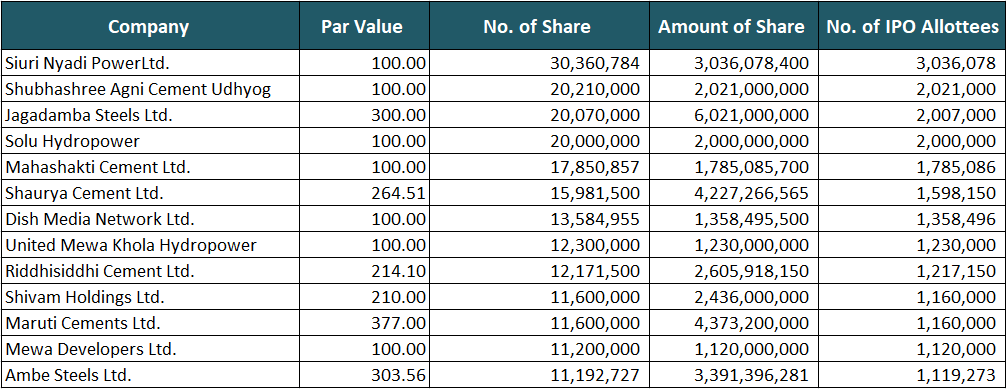Click the Shivam Holdings Ltd. cell
The width and height of the screenshot is (1006, 389).
[x=149, y=297]
